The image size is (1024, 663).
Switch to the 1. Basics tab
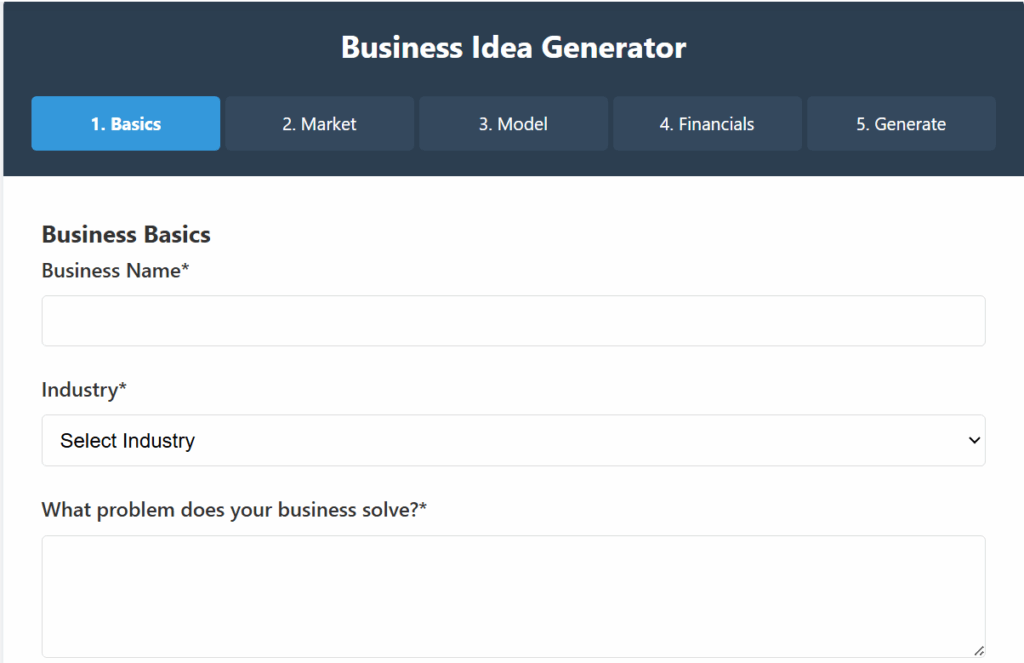tap(126, 124)
